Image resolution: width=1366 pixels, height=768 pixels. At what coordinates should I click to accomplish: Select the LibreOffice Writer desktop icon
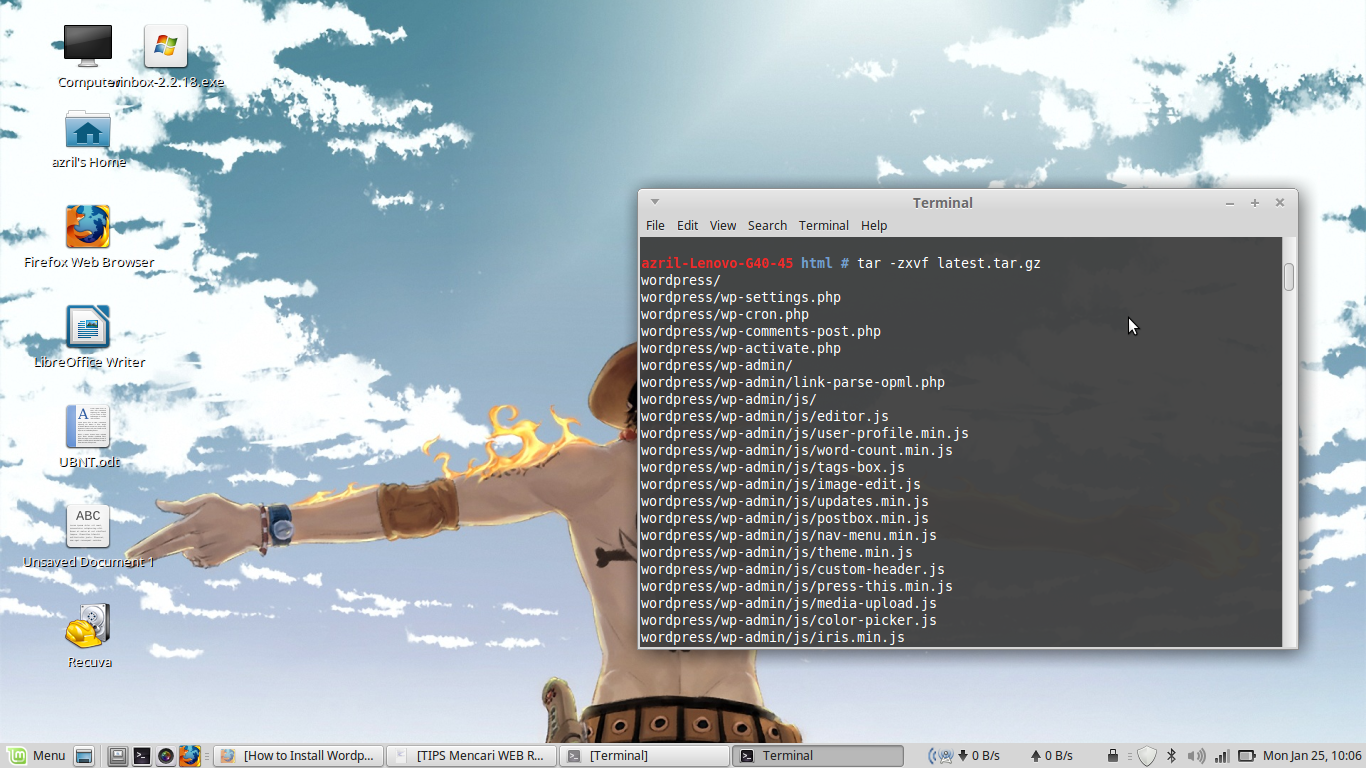point(88,327)
